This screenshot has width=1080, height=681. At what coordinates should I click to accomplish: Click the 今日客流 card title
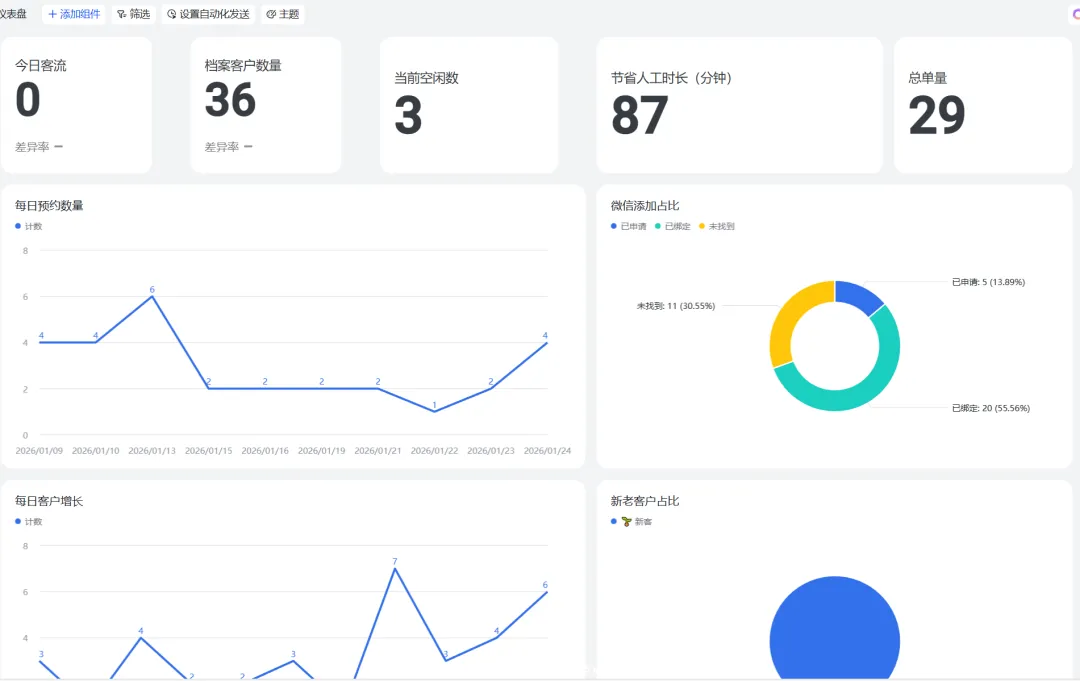(41, 65)
